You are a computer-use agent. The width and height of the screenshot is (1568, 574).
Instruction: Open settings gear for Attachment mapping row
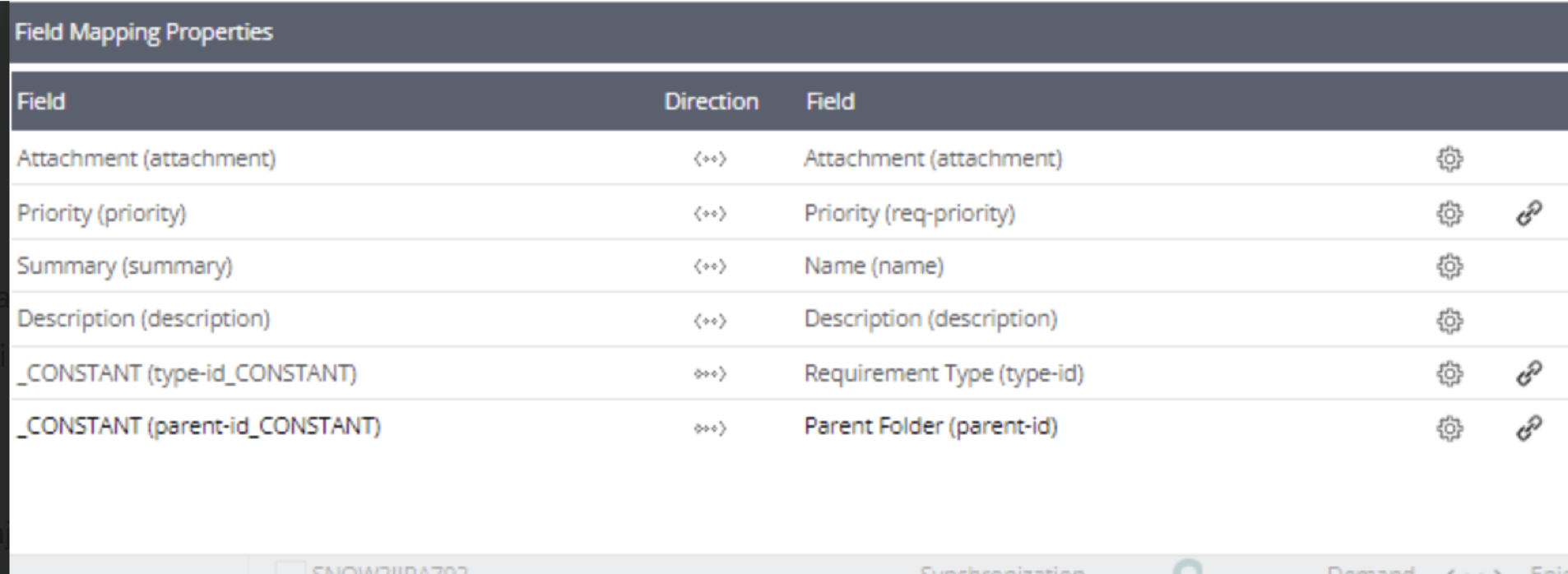[x=1450, y=159]
